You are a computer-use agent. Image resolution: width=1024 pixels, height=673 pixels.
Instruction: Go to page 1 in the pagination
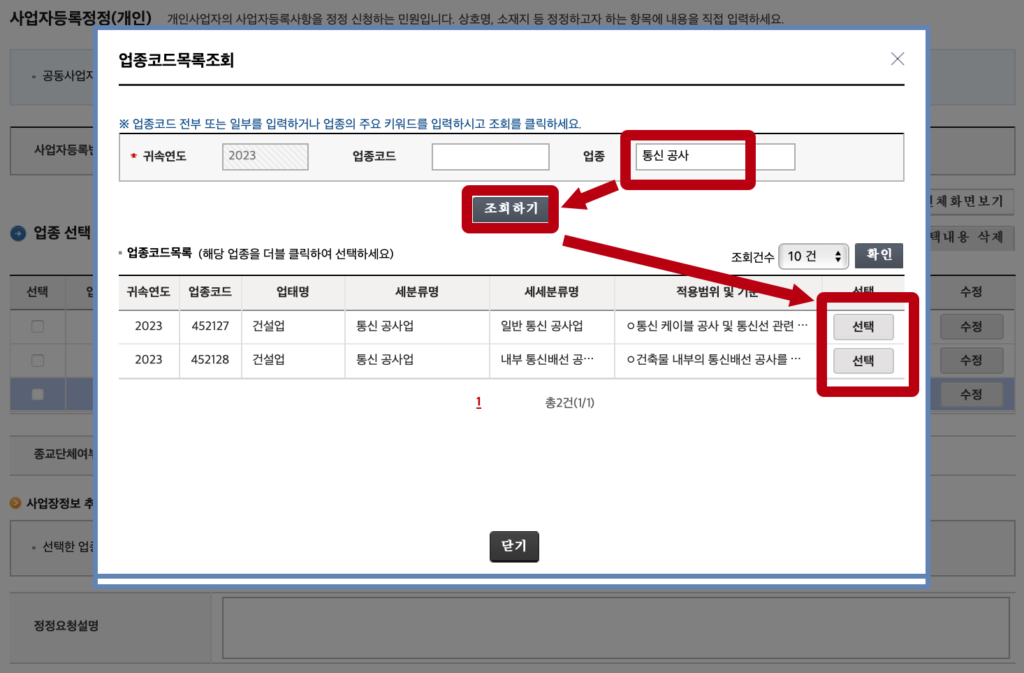pyautogui.click(x=479, y=403)
